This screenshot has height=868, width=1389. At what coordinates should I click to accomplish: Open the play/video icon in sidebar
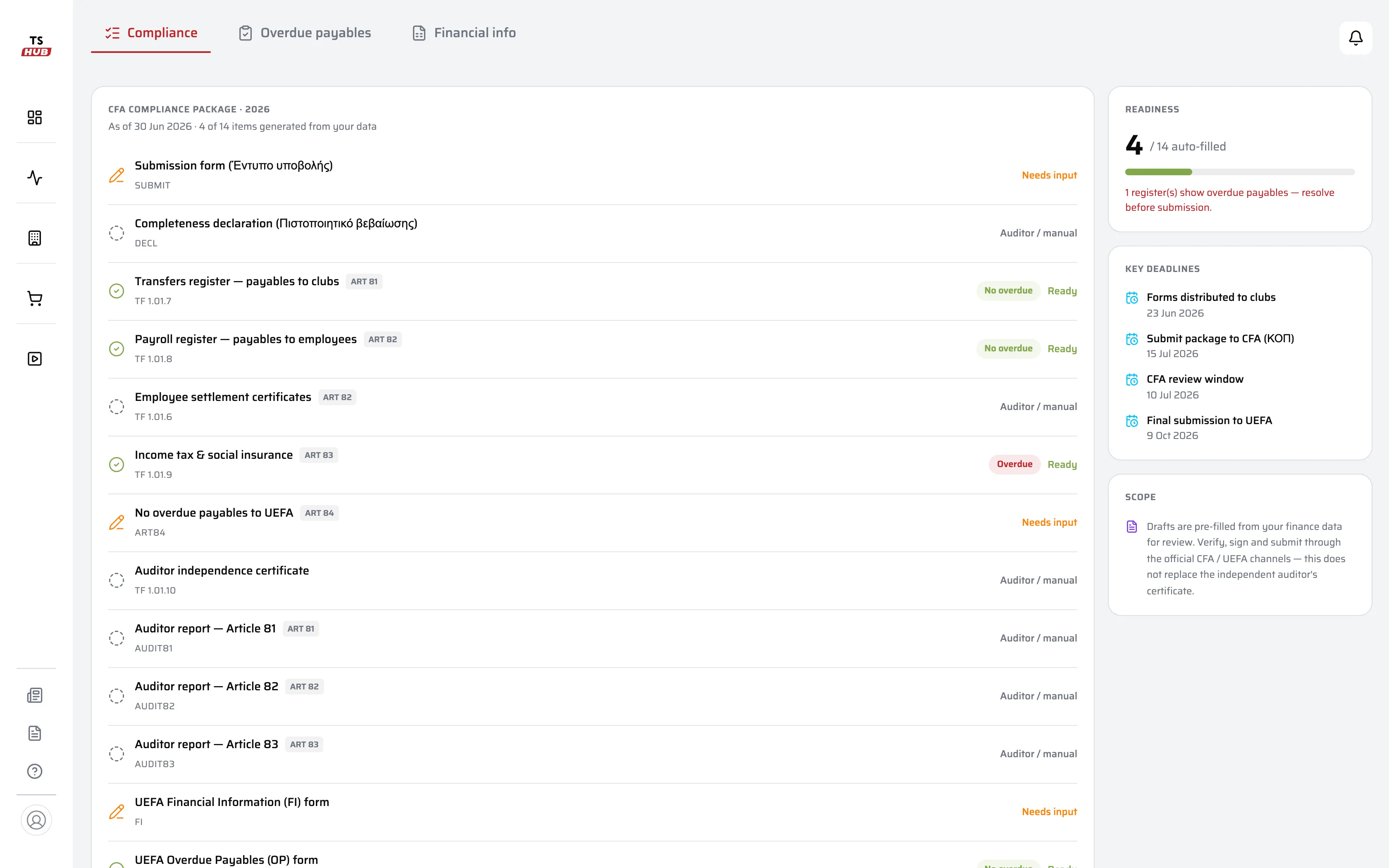click(x=35, y=359)
